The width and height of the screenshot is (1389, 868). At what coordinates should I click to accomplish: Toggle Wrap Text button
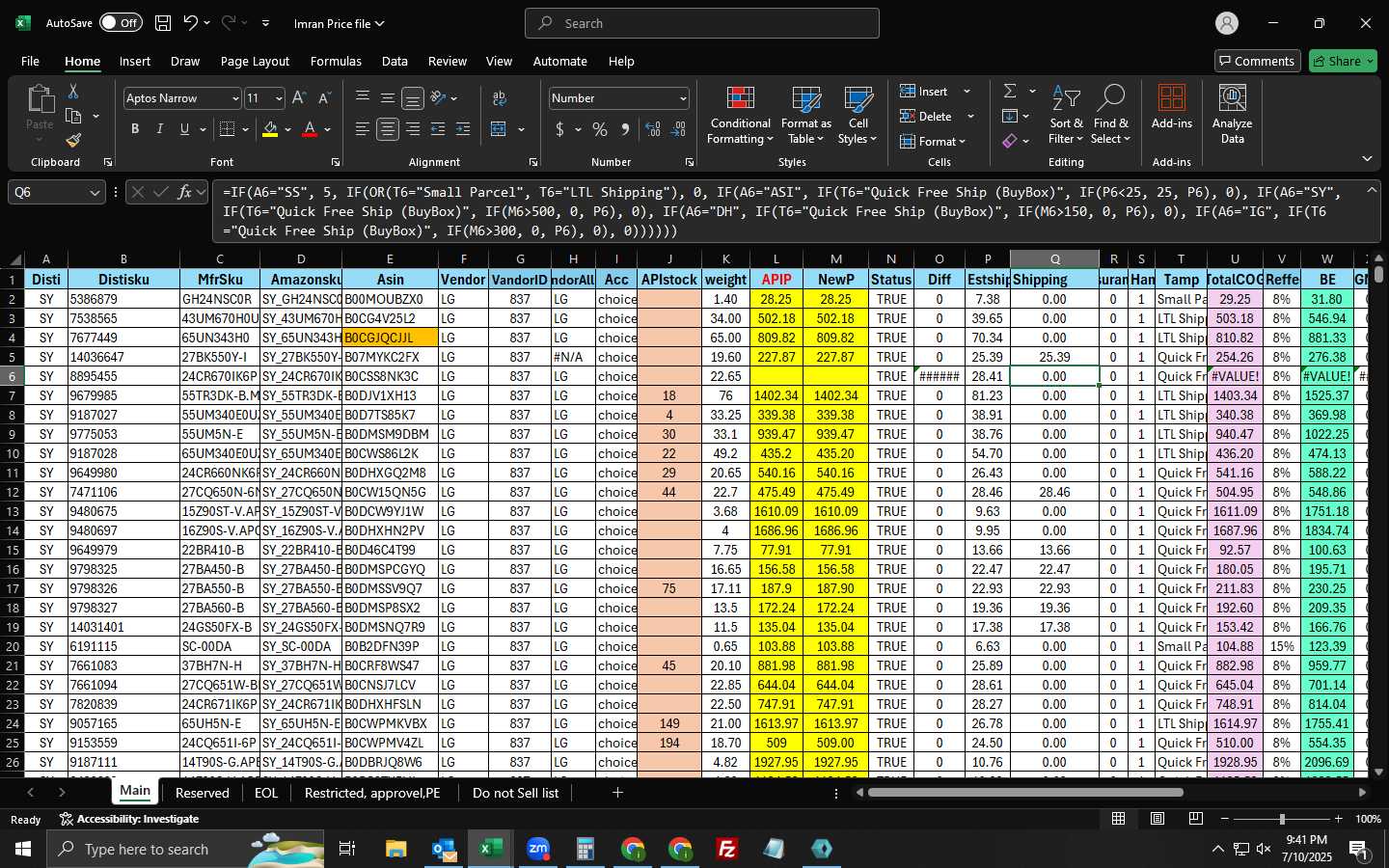pyautogui.click(x=500, y=97)
